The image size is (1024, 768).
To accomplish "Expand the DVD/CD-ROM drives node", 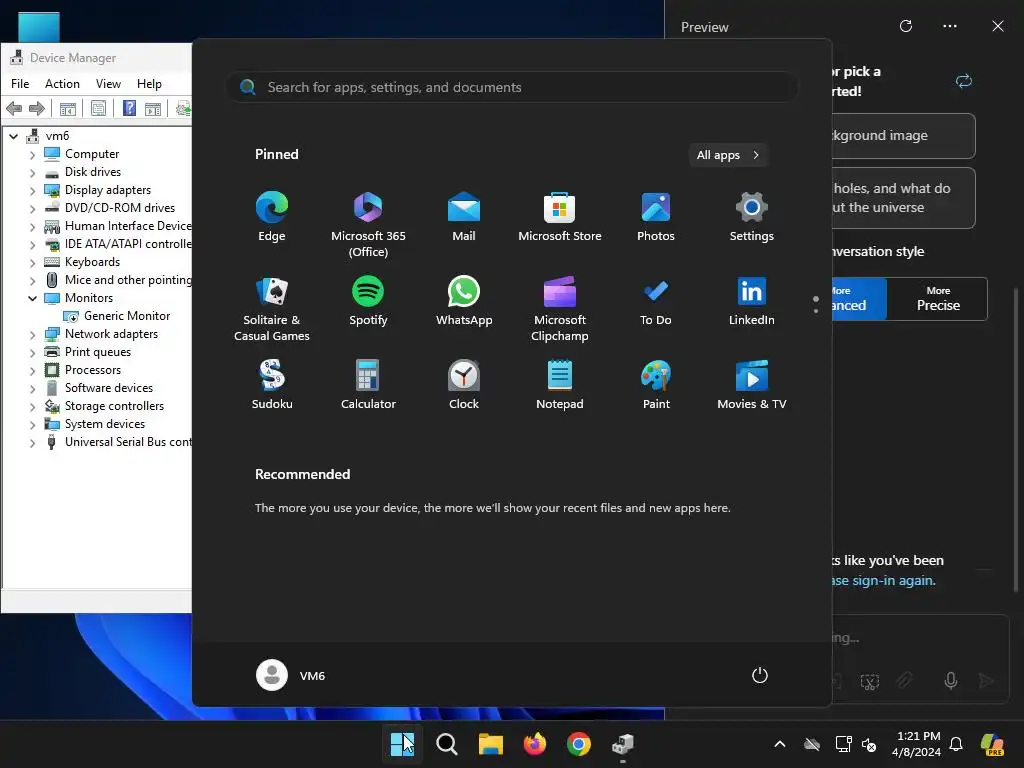I will click(33, 209).
